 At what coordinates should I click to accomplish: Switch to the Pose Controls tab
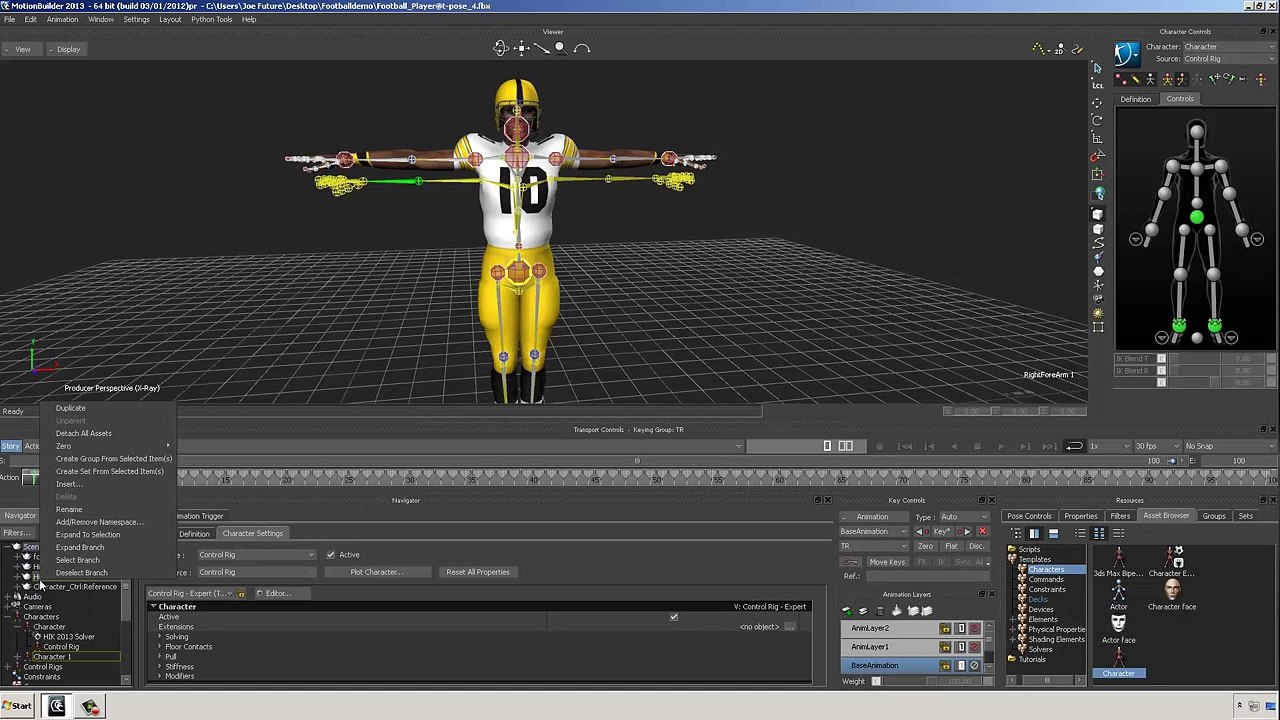point(1029,516)
